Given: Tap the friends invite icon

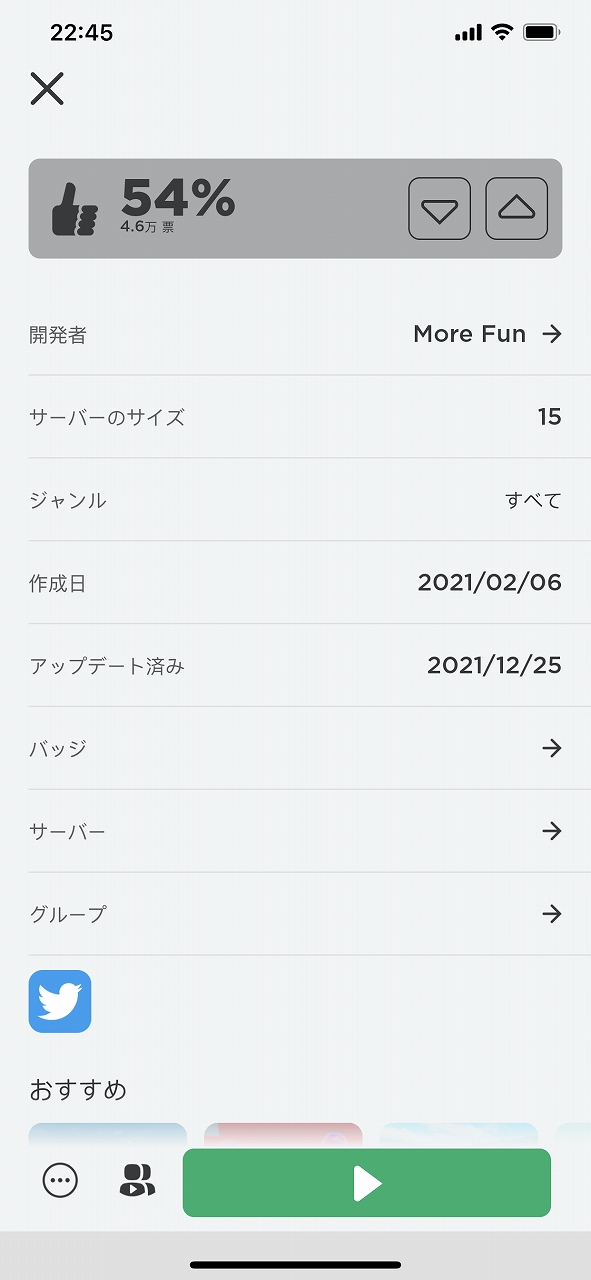Looking at the screenshot, I should click(x=137, y=1181).
